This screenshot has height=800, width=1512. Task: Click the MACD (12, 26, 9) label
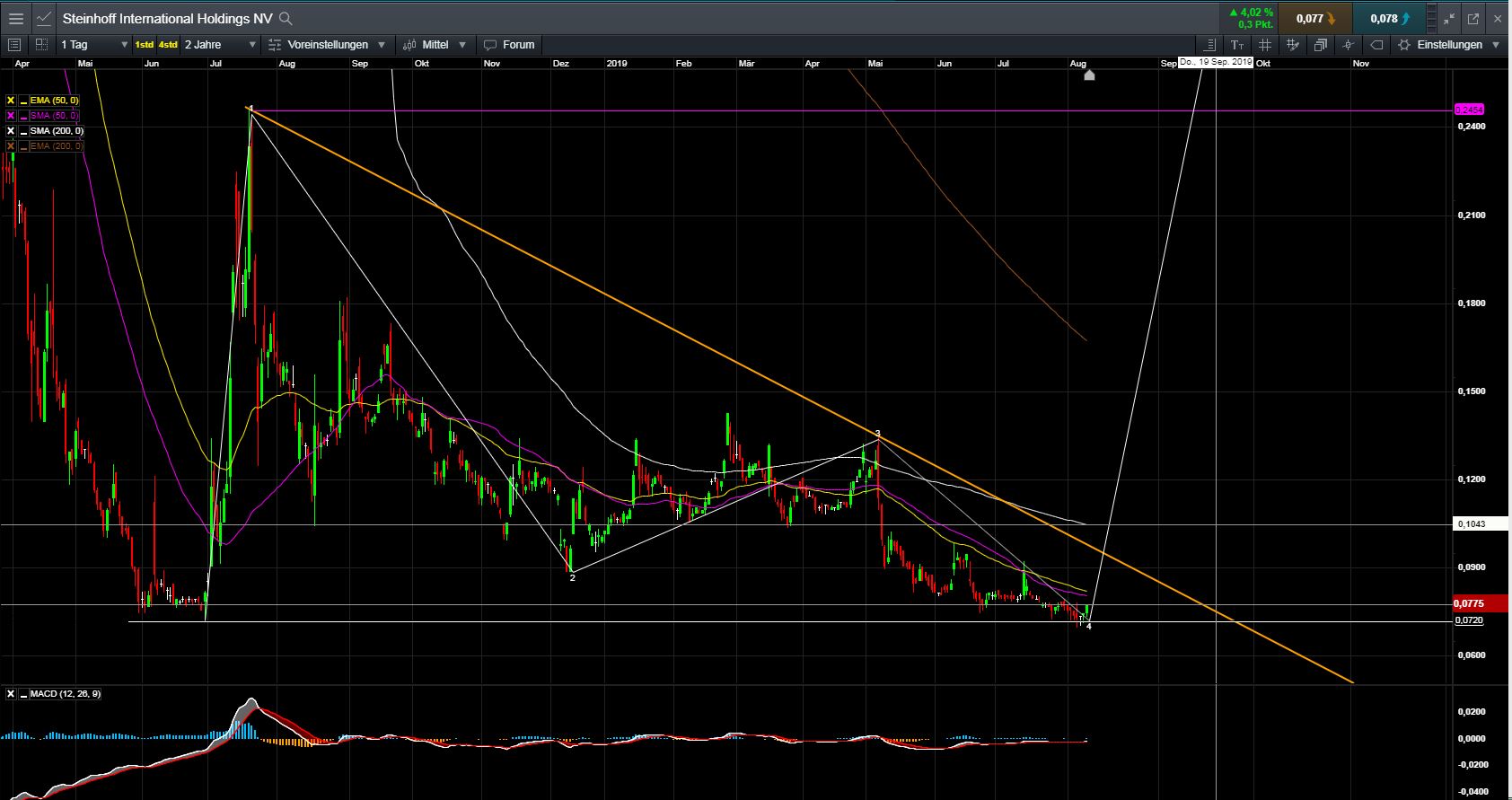(x=66, y=694)
